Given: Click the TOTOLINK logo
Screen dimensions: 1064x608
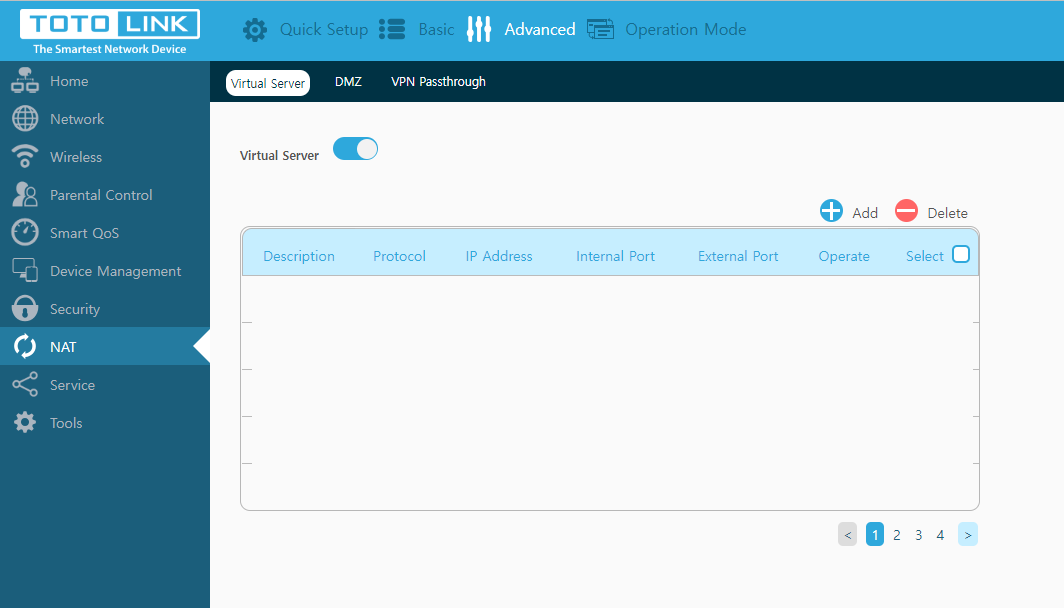Looking at the screenshot, I should click(x=110, y=24).
